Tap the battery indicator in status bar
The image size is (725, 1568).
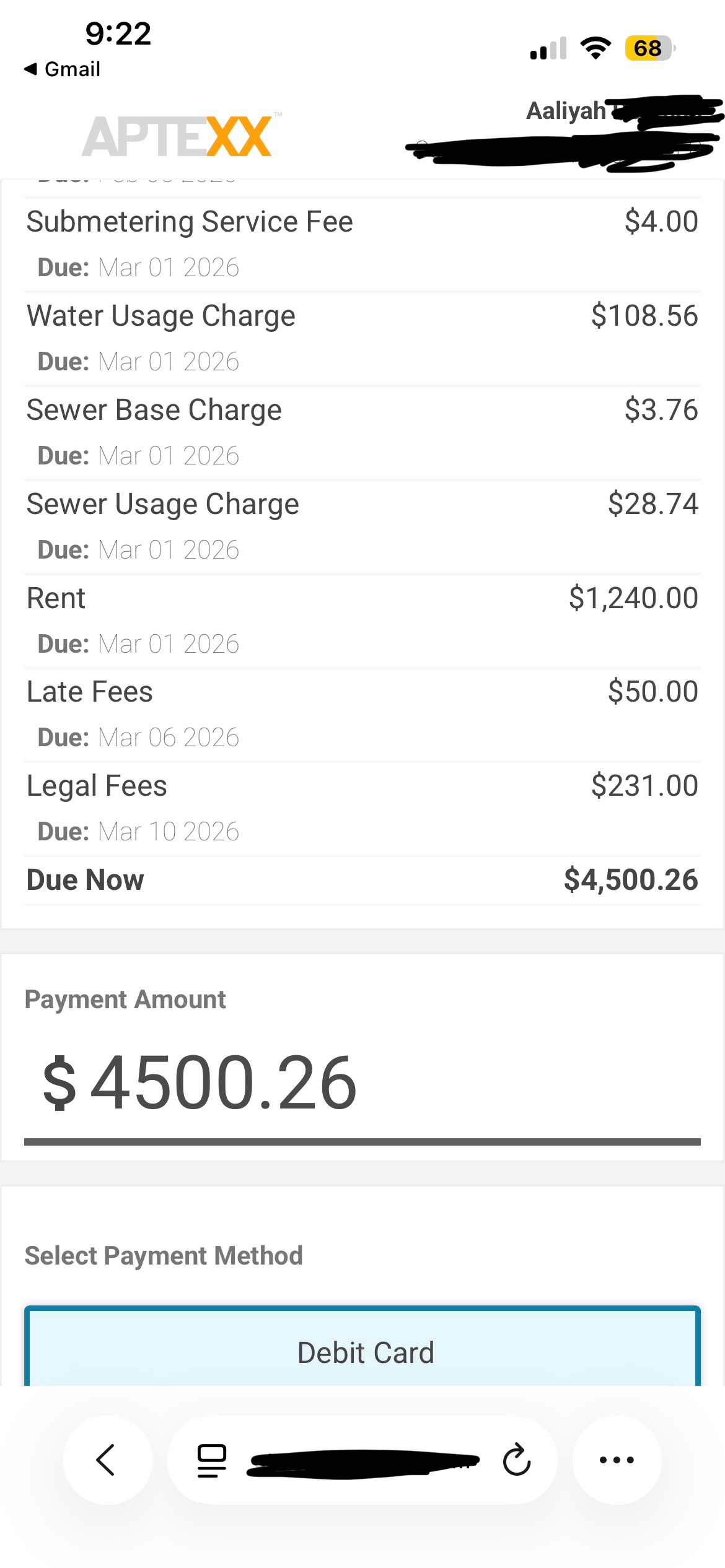point(649,48)
